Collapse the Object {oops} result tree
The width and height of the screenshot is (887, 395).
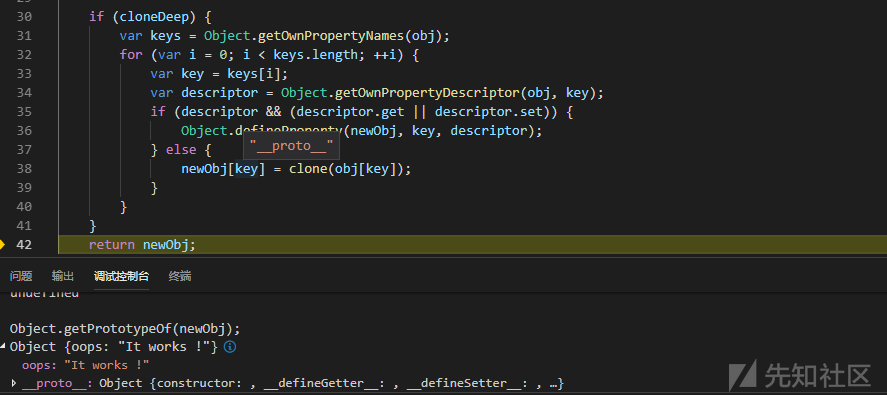[x=3, y=346]
